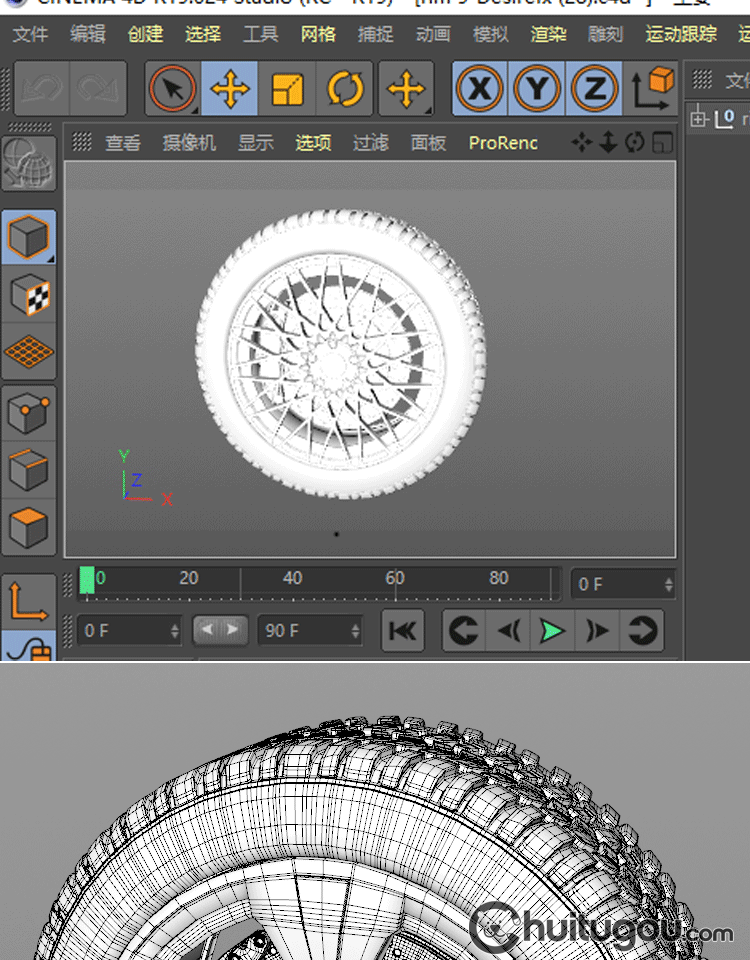
Task: Select the Move tool in toolbar
Action: 230,90
